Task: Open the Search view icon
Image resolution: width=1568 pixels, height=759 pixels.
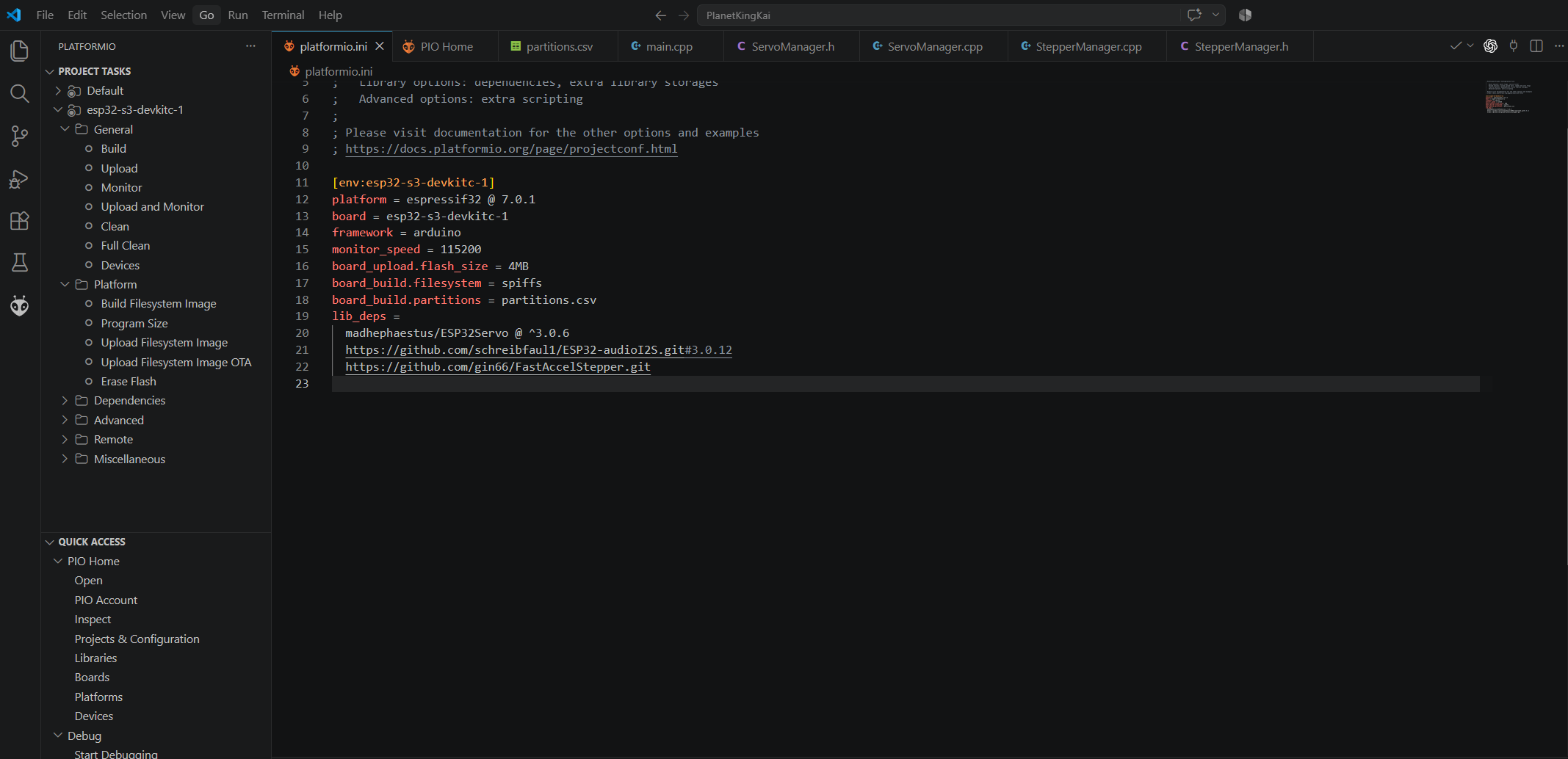Action: click(20, 93)
